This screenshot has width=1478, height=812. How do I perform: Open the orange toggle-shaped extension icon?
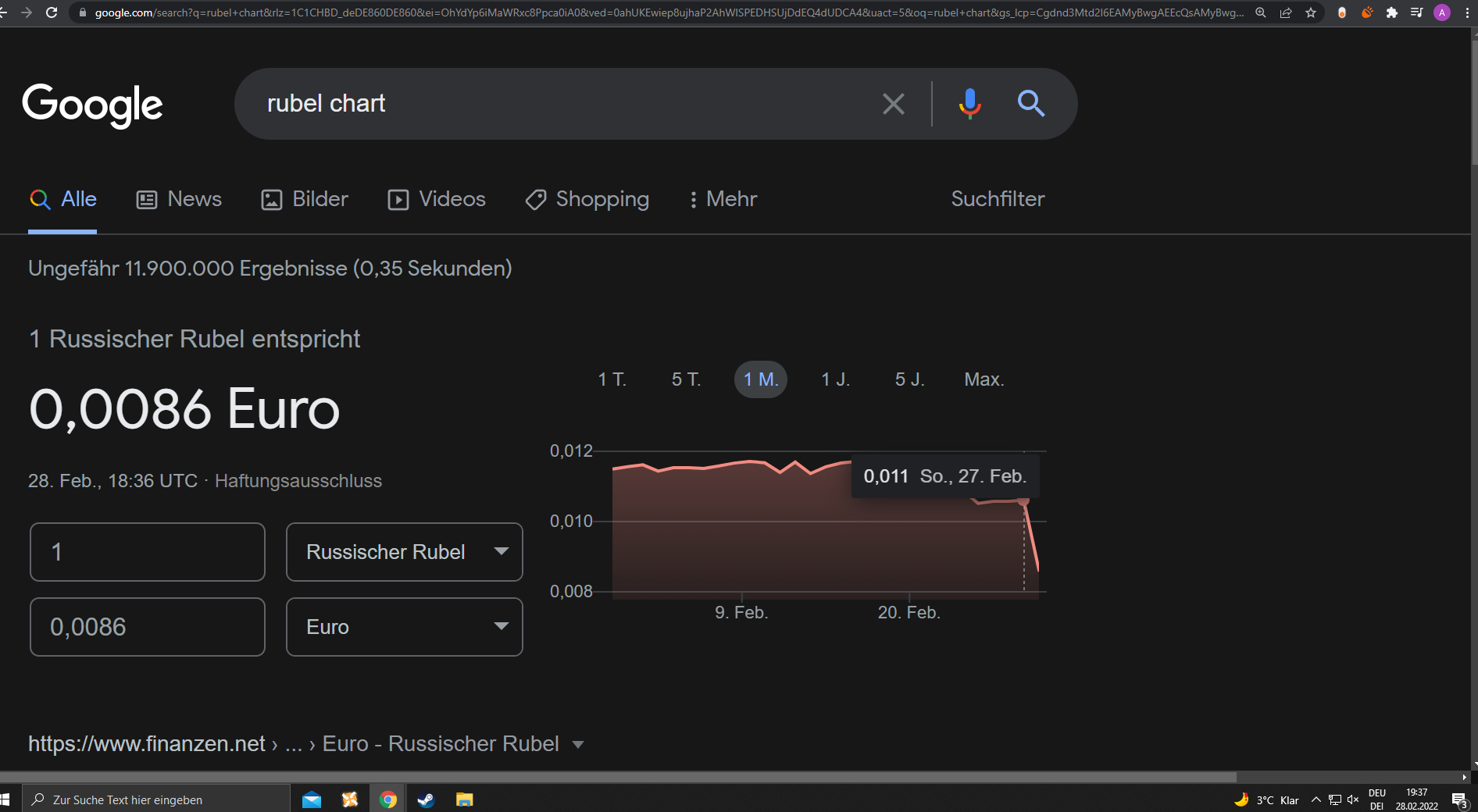[x=1342, y=12]
